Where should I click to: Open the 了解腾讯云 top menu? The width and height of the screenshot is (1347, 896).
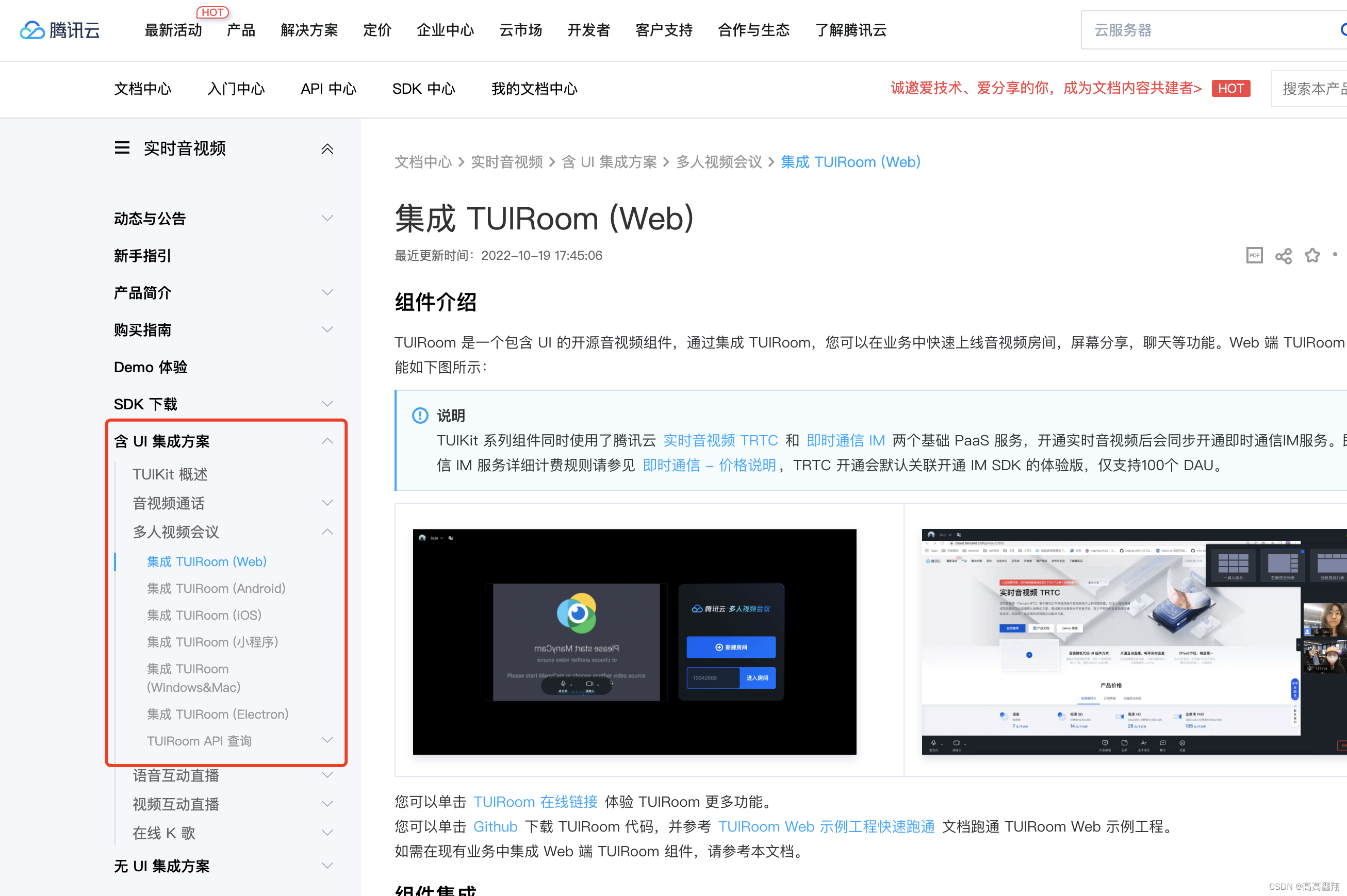(850, 30)
